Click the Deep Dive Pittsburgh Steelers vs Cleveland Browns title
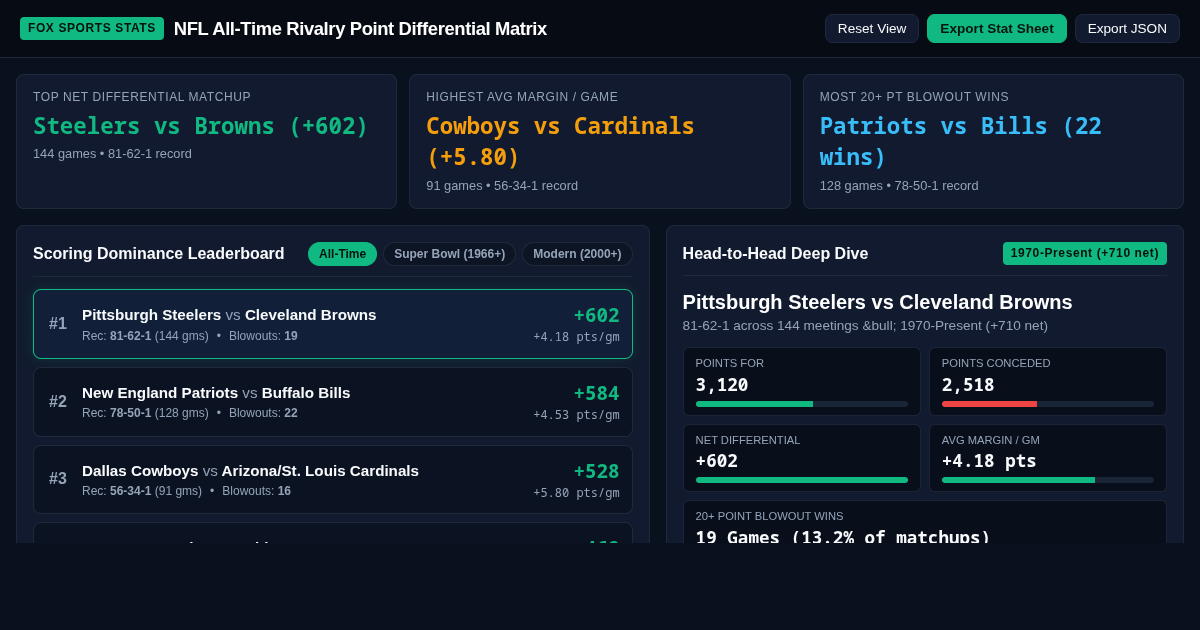Image resolution: width=1200 pixels, height=630 pixels. pos(877,302)
